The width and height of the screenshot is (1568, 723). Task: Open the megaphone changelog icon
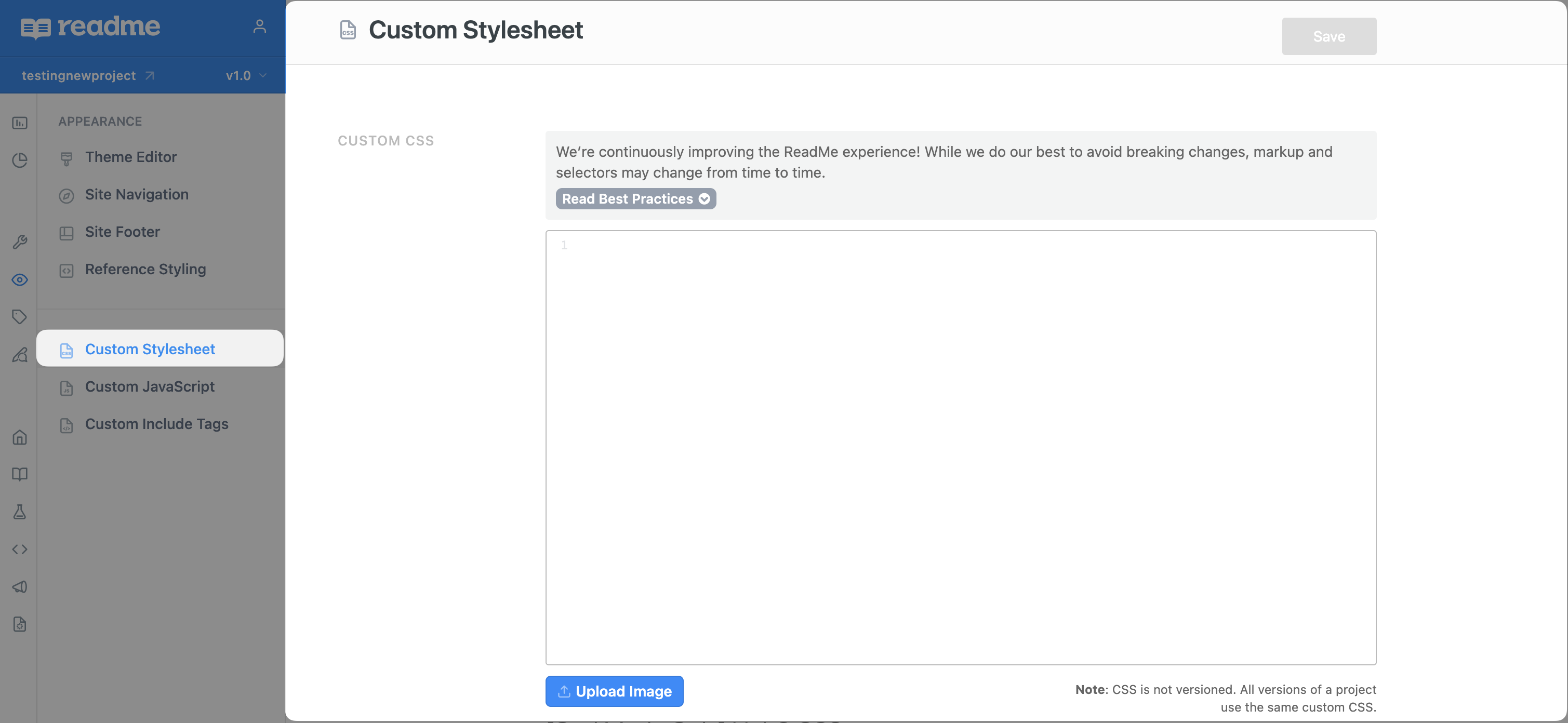click(19, 587)
